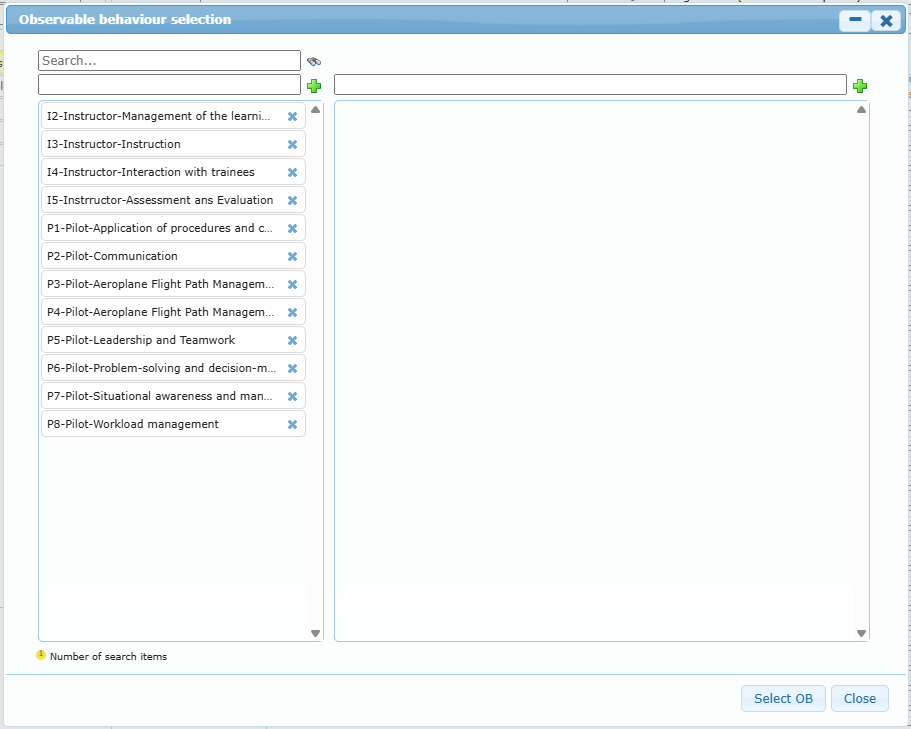
Task: Click the Select OB button
Action: point(783,698)
